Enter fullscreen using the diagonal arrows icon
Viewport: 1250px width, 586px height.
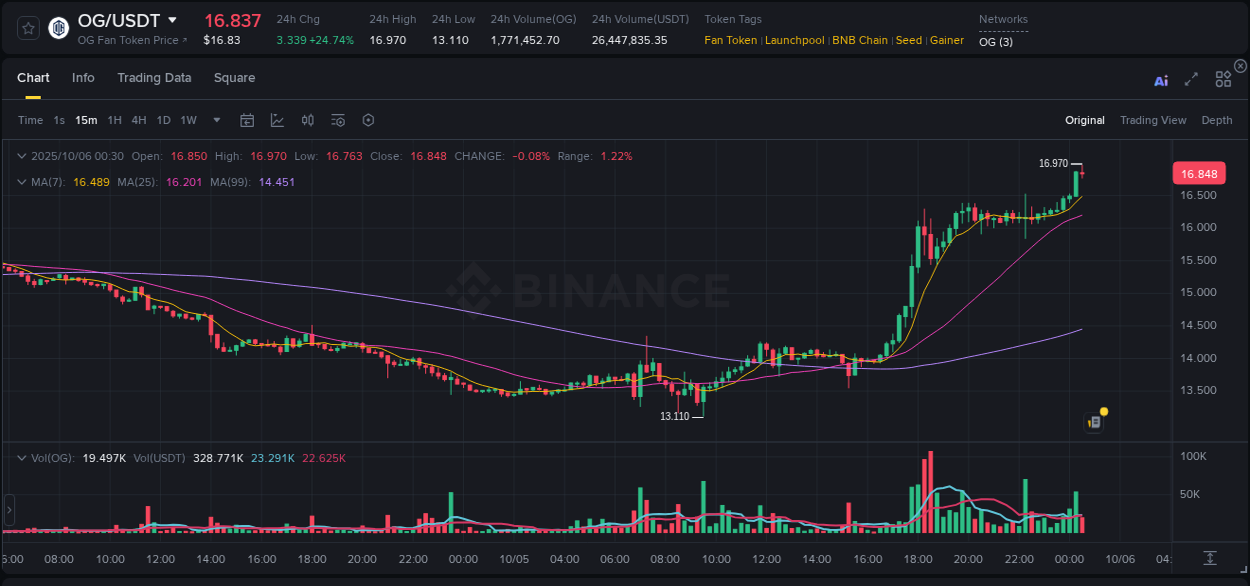[1191, 80]
